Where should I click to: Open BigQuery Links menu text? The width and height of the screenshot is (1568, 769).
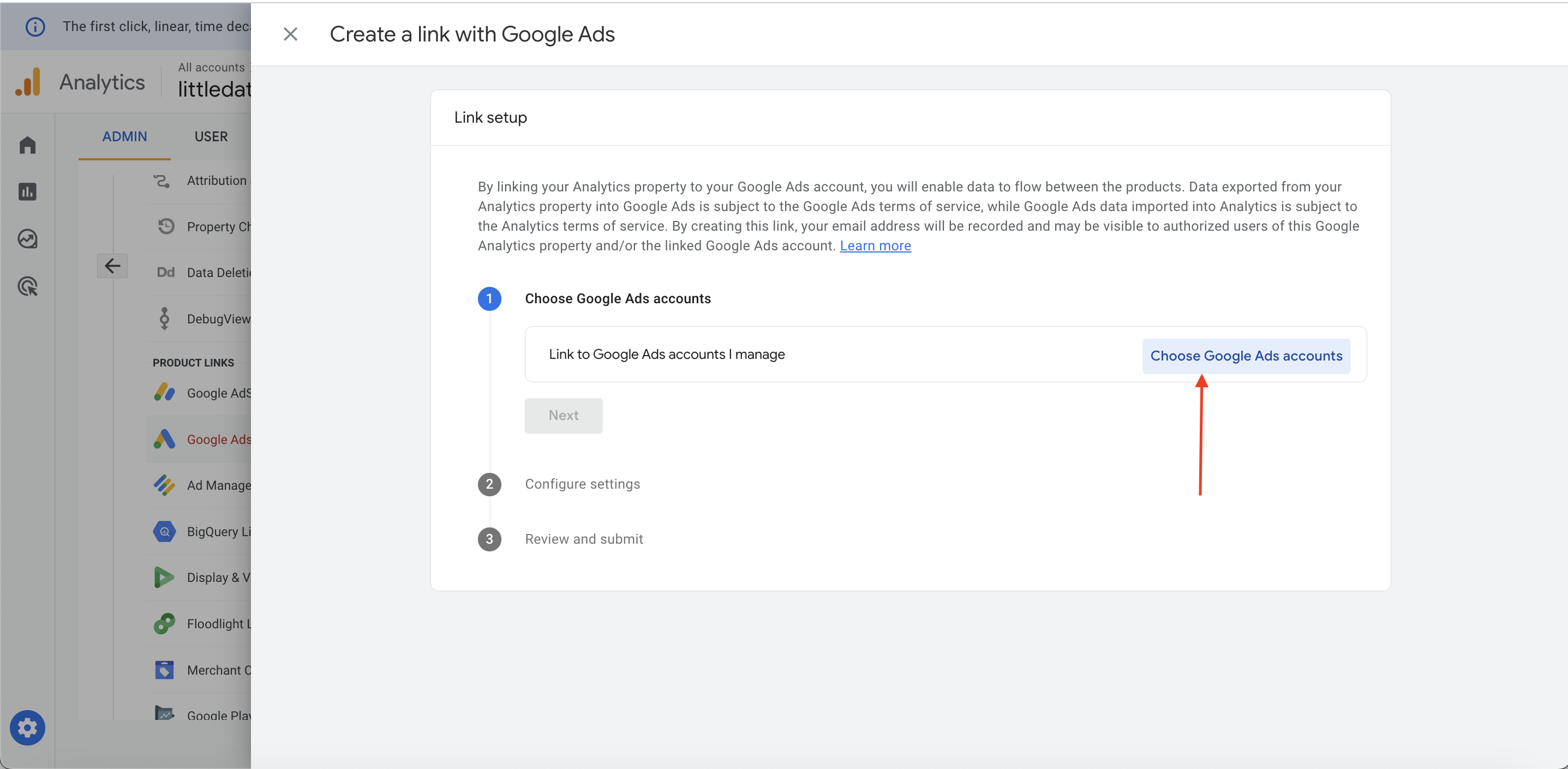(x=219, y=531)
